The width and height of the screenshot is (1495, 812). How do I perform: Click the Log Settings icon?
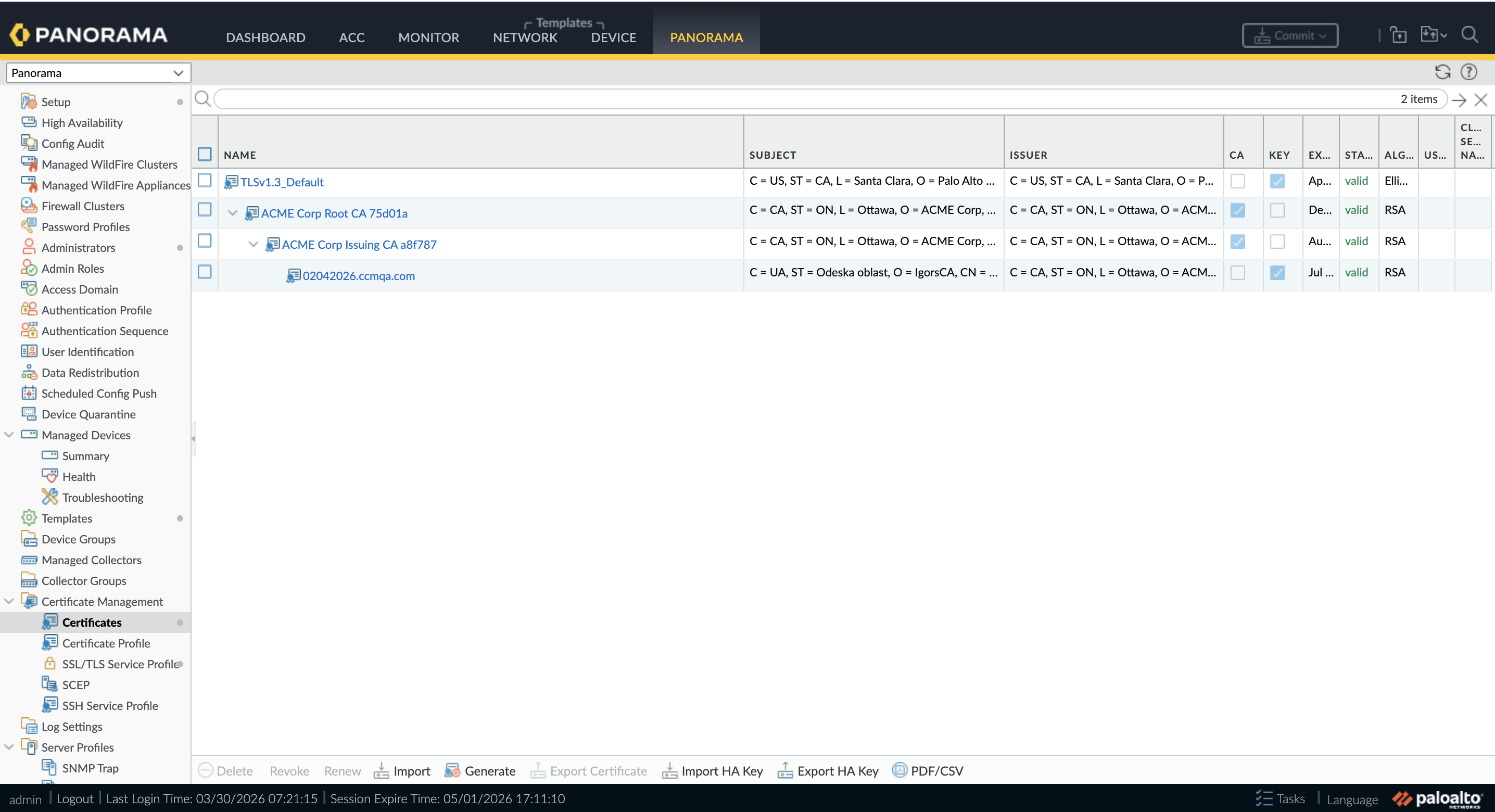pyautogui.click(x=29, y=726)
